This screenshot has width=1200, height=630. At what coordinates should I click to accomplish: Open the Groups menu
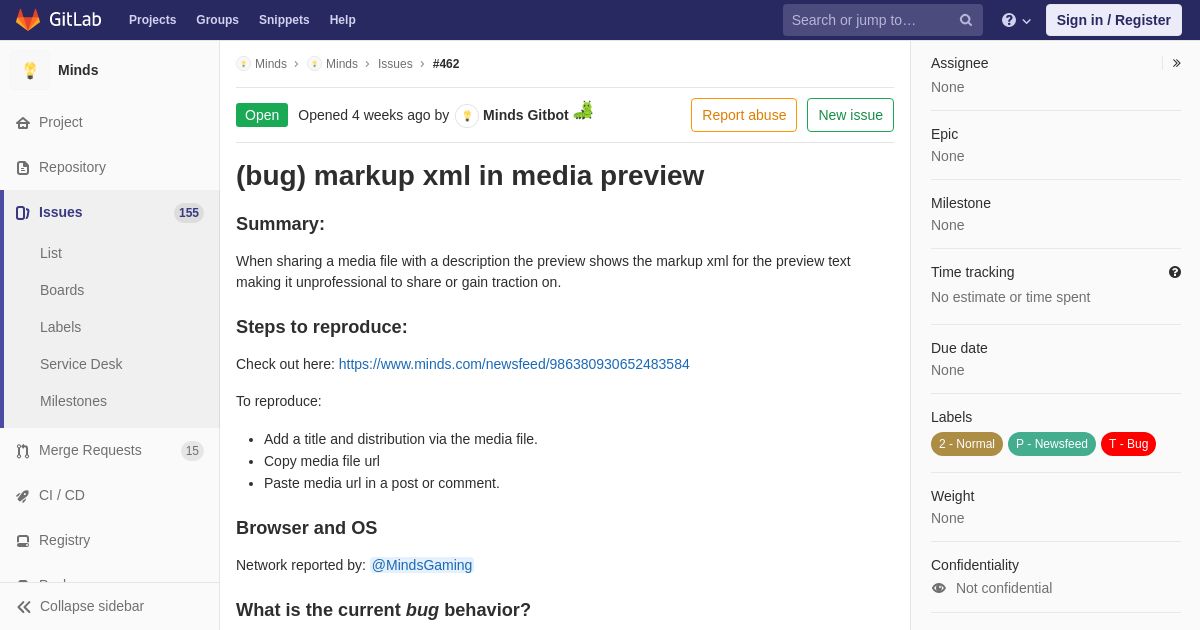click(217, 20)
